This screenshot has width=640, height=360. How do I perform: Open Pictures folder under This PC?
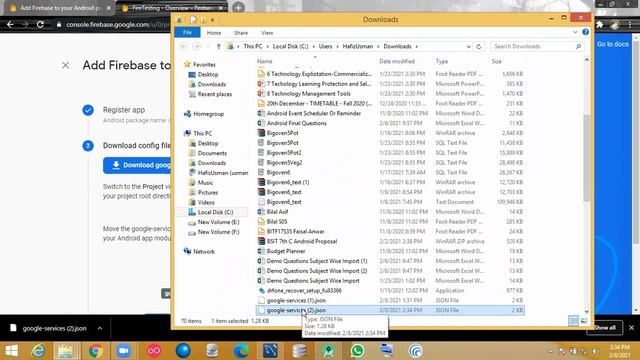tap(204, 192)
